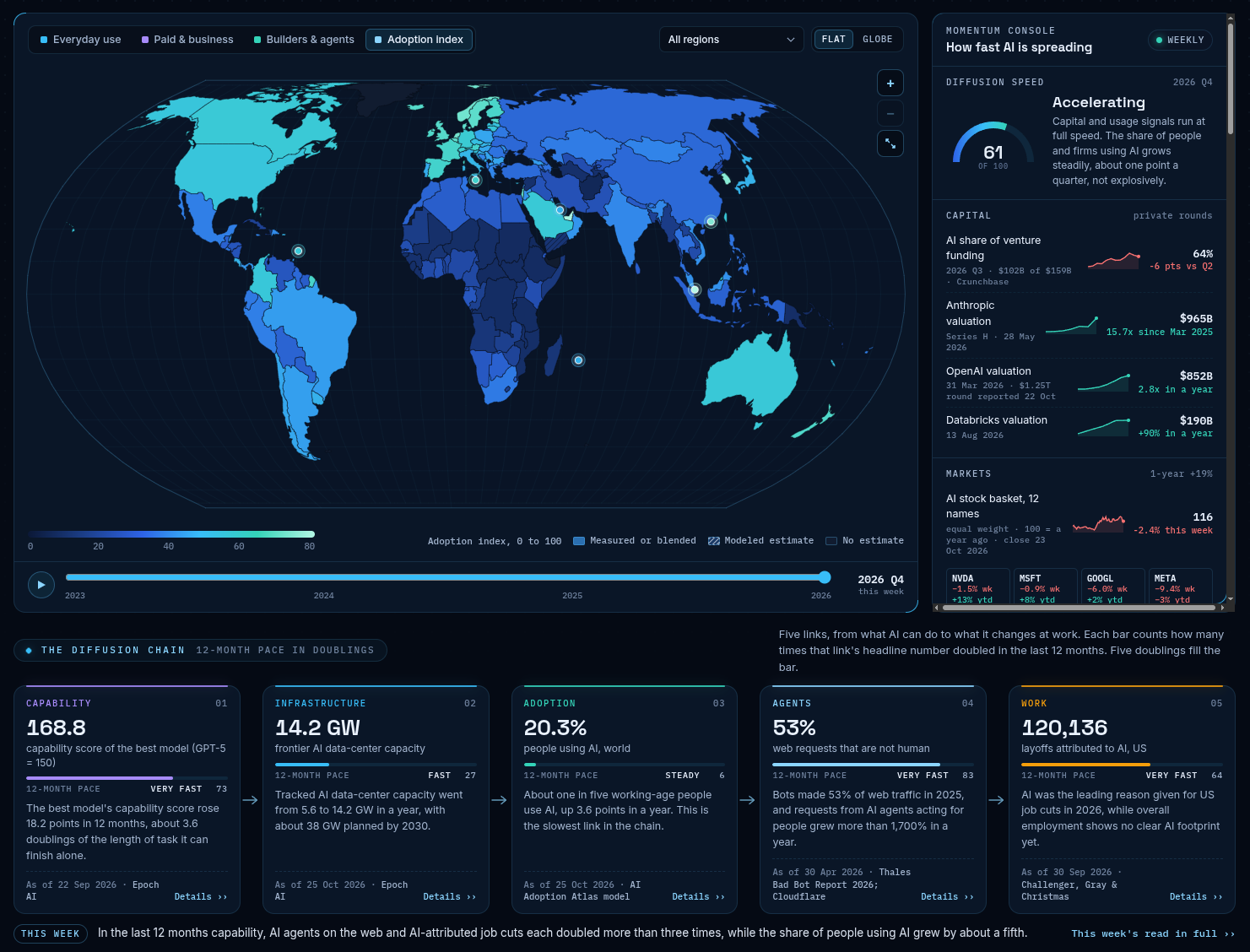This screenshot has height=952, width=1250.
Task: Click the AI stock basket sparkline
Action: 1099,523
